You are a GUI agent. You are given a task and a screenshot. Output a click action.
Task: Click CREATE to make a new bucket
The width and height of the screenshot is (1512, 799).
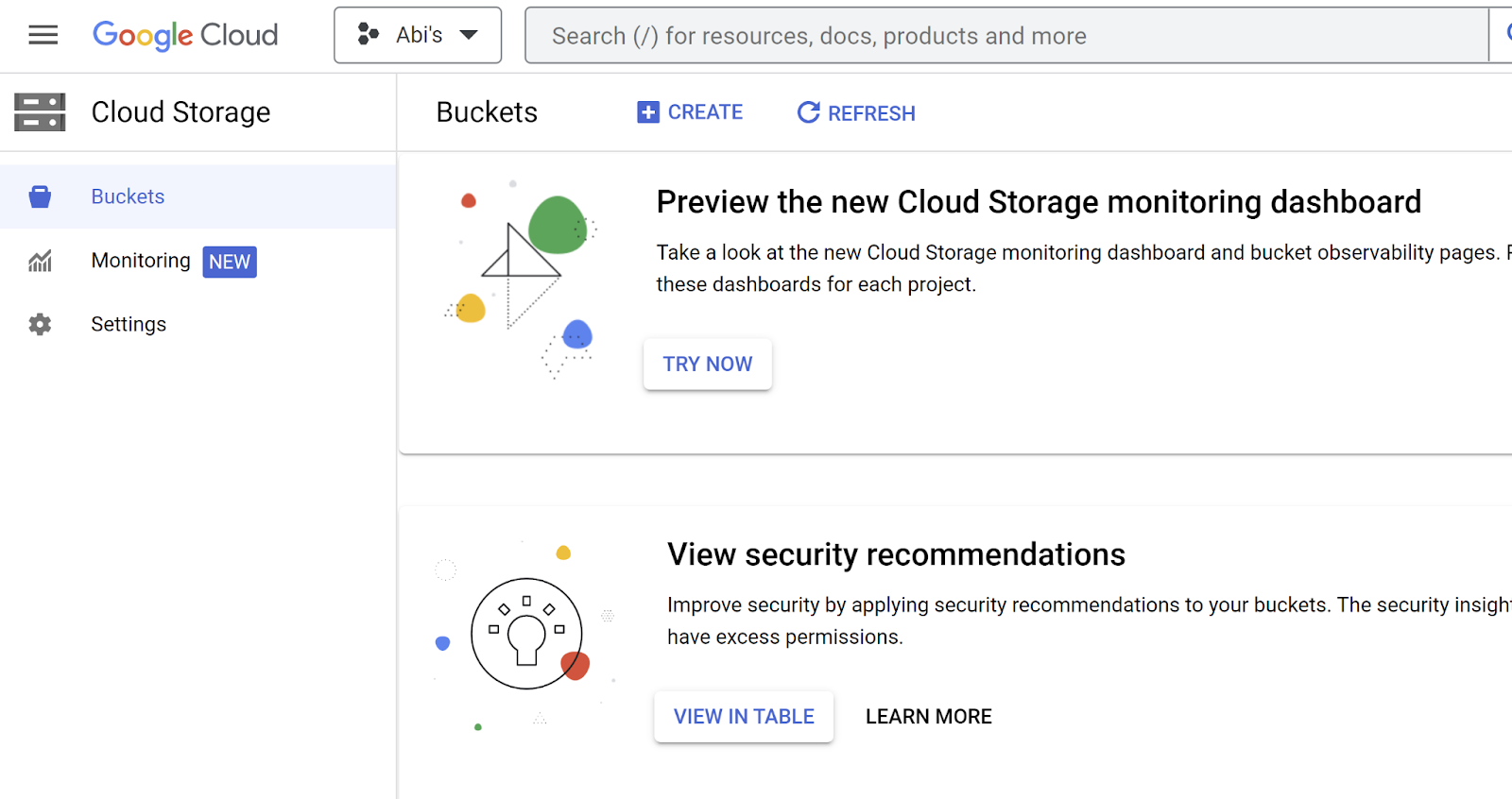click(x=704, y=111)
